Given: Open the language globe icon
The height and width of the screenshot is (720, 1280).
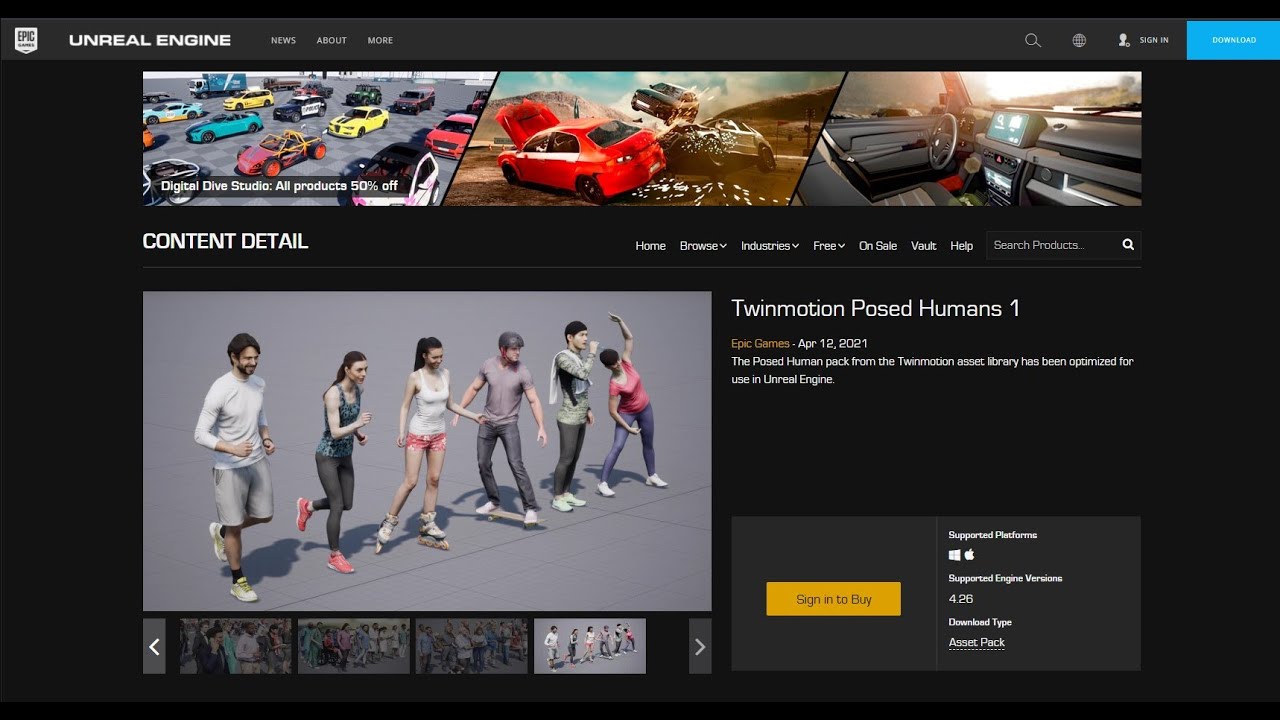Looking at the screenshot, I should (x=1079, y=40).
